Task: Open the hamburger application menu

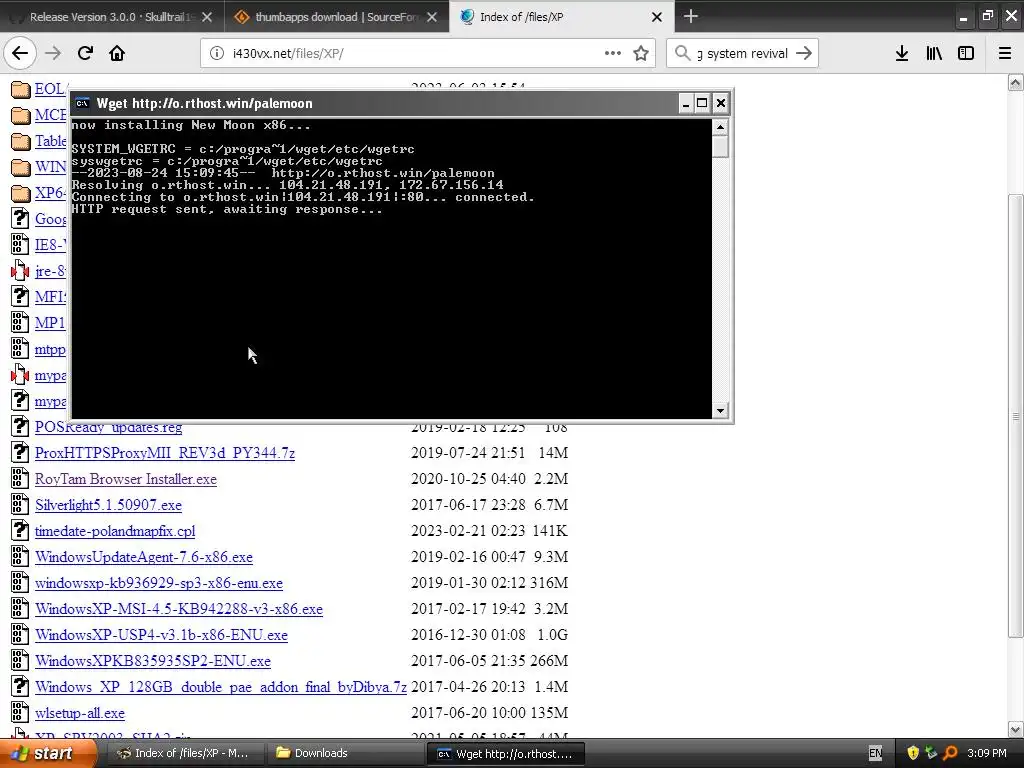Action: (x=1005, y=54)
